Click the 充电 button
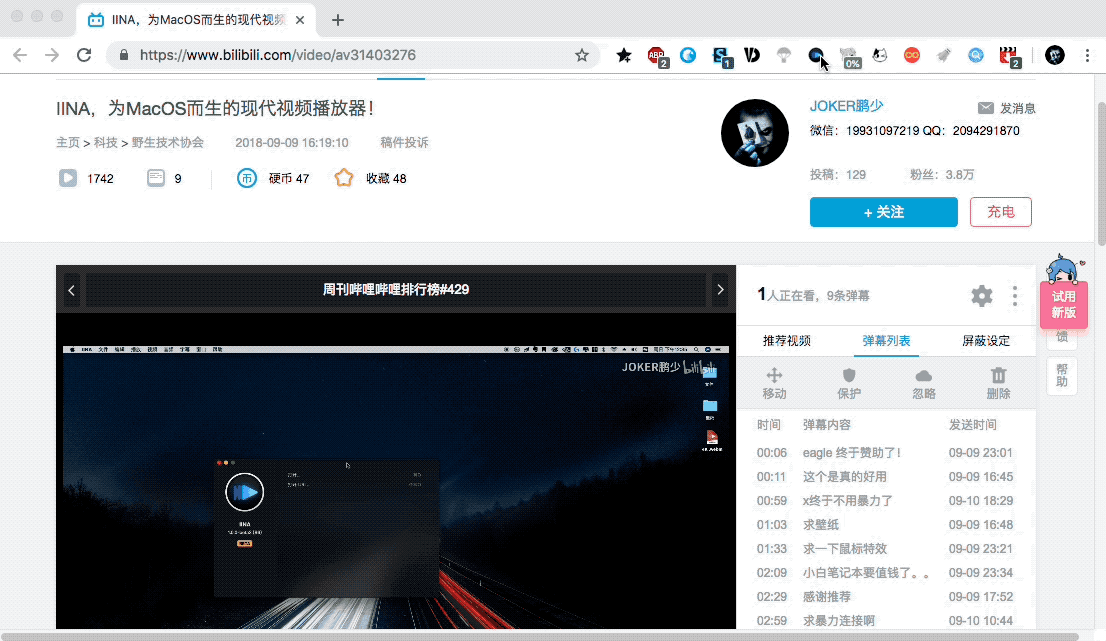The image size is (1106, 641). click(x=1000, y=212)
